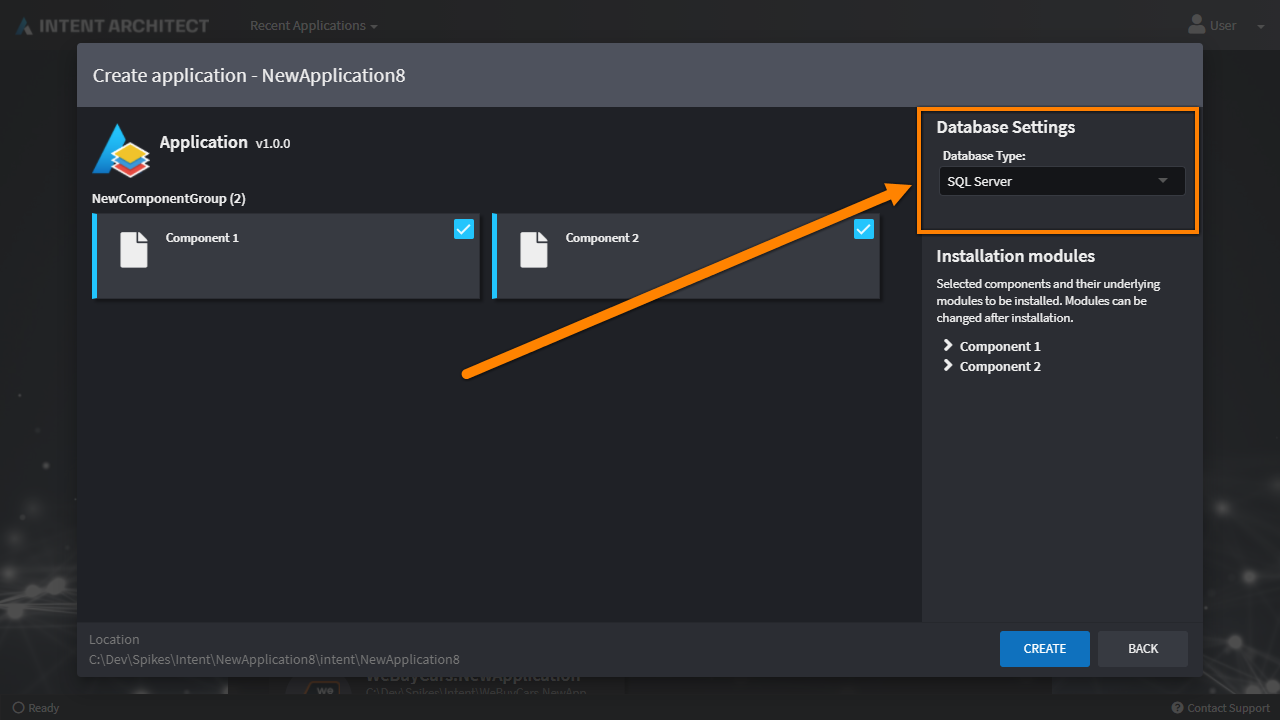Click the Component 2 file icon

click(534, 250)
